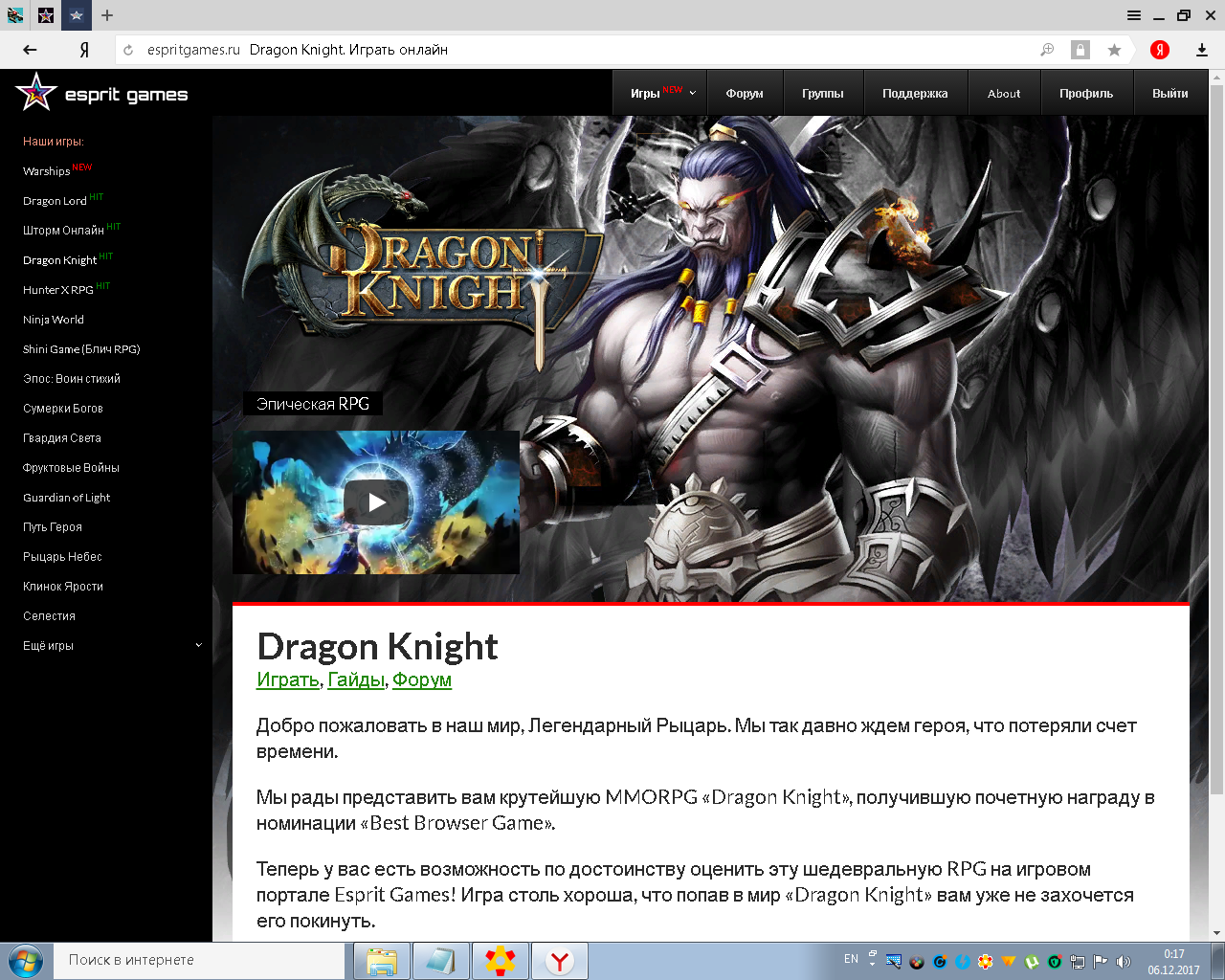The image size is (1225, 980).
Task: Click the Esprit Games star logo
Action: (x=36, y=93)
